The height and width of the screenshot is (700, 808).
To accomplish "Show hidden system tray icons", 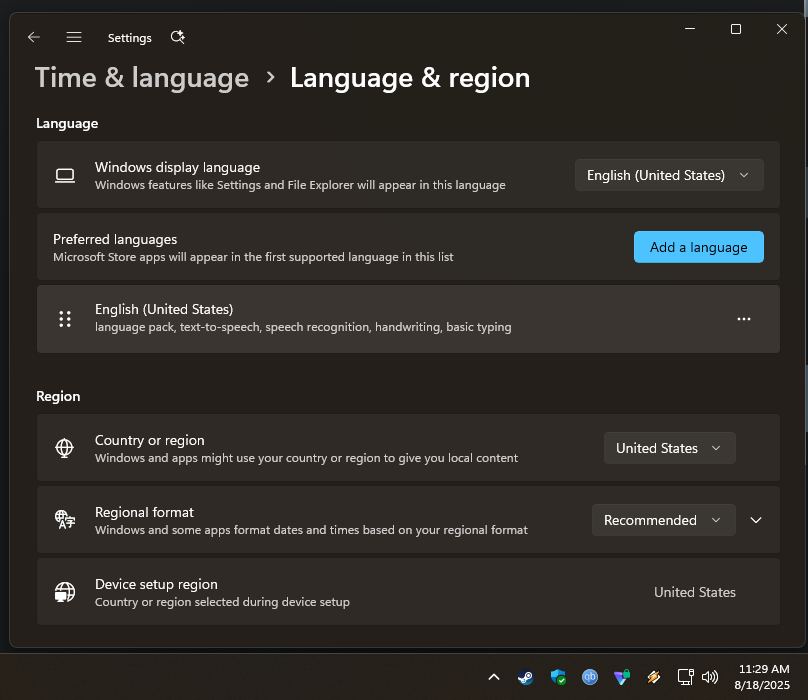I will (493, 677).
